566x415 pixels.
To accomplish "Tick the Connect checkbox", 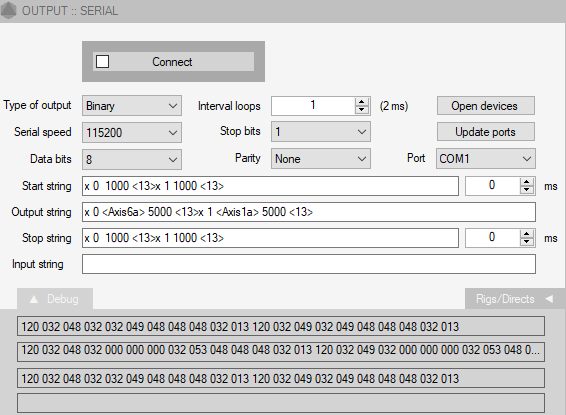I will [103, 62].
